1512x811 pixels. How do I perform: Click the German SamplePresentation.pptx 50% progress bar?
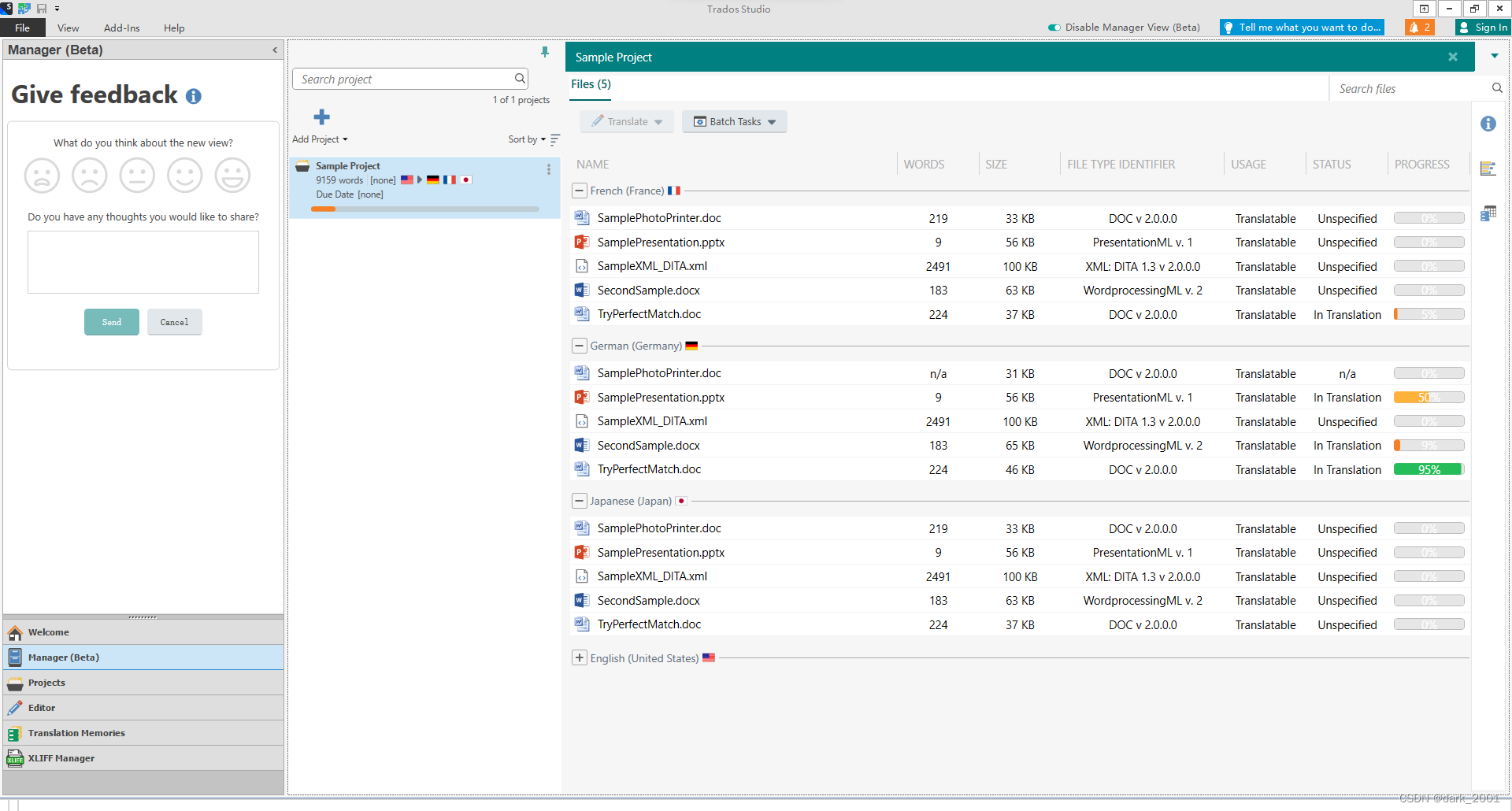click(1429, 397)
